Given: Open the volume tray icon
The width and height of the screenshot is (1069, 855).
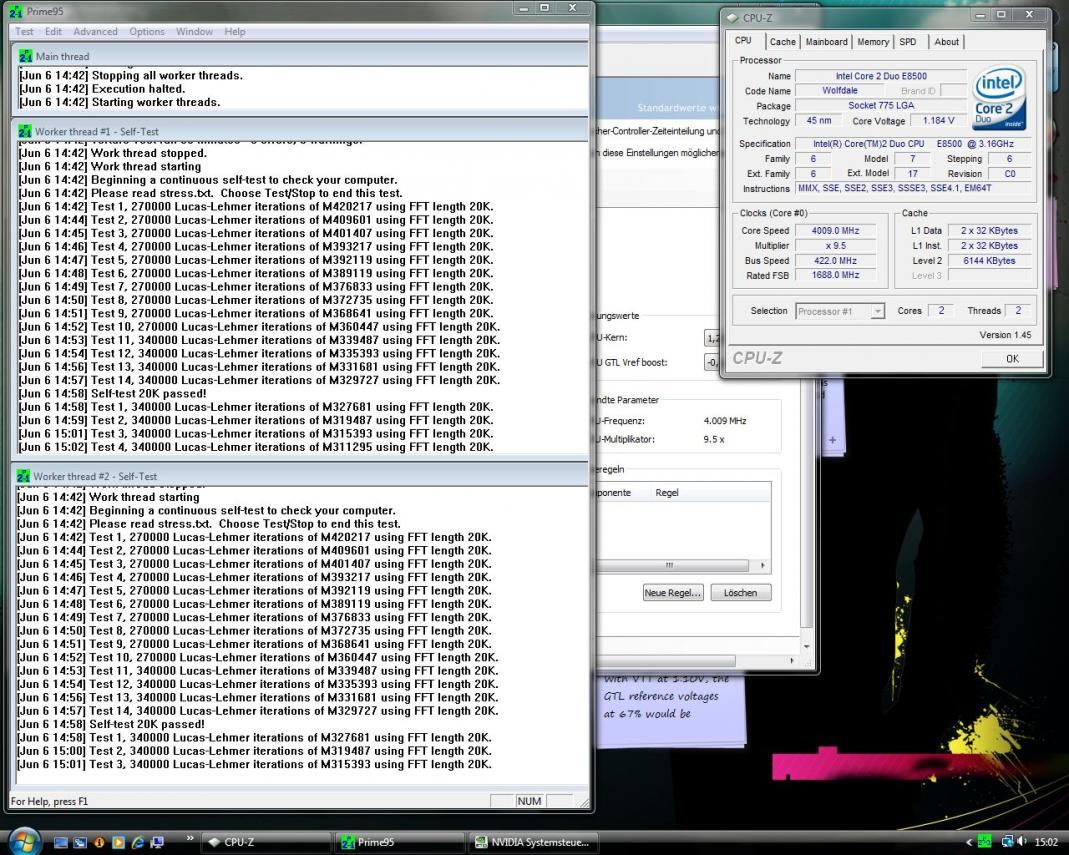Looking at the screenshot, I should coord(1023,843).
